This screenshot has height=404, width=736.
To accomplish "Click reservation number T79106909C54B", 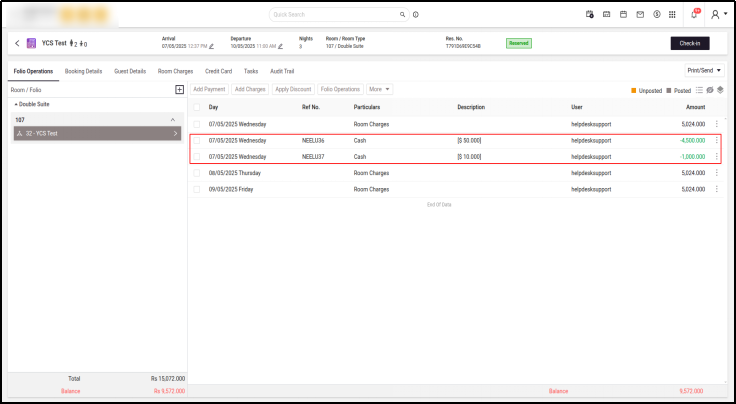I will click(463, 46).
